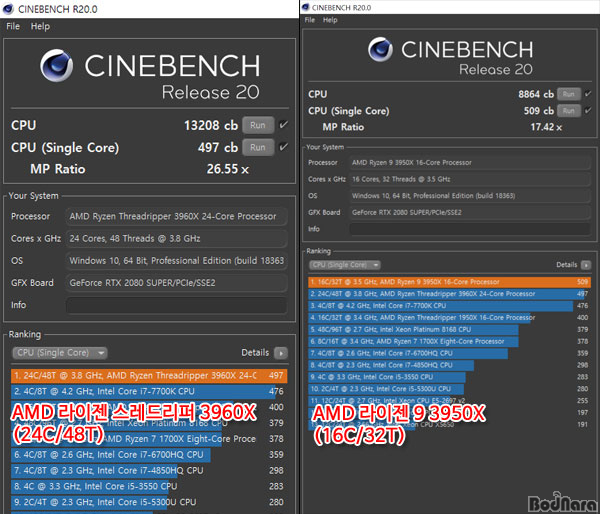This screenshot has height=514, width=600.
Task: Select Threadripper 3960X ranking row in right window
Action: click(450, 294)
